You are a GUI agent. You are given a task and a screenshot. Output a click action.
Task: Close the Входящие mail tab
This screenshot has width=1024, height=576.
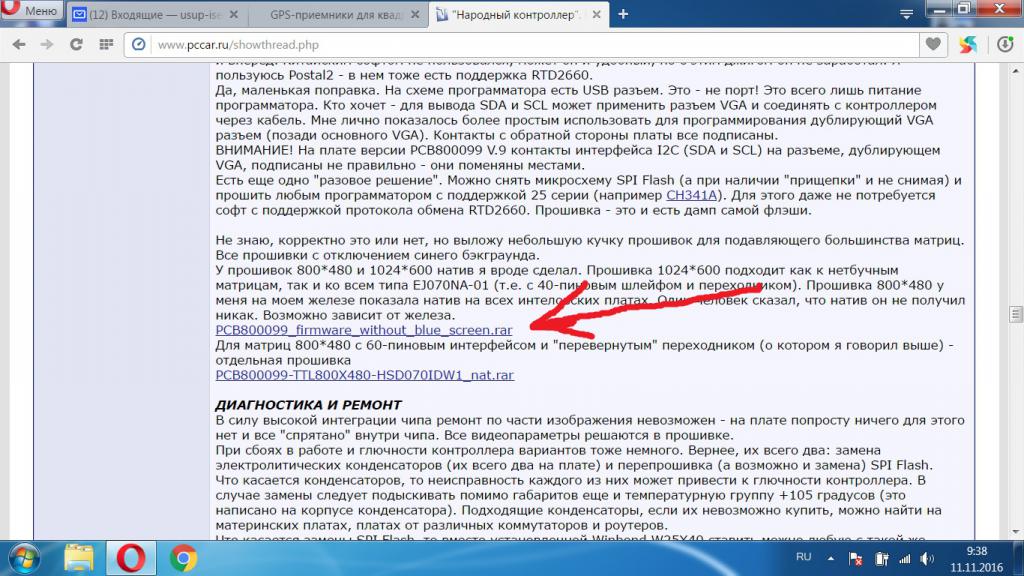234,14
